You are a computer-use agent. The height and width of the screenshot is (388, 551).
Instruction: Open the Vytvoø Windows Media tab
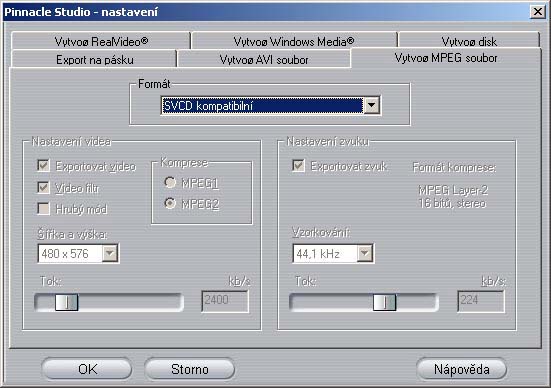pos(294,41)
